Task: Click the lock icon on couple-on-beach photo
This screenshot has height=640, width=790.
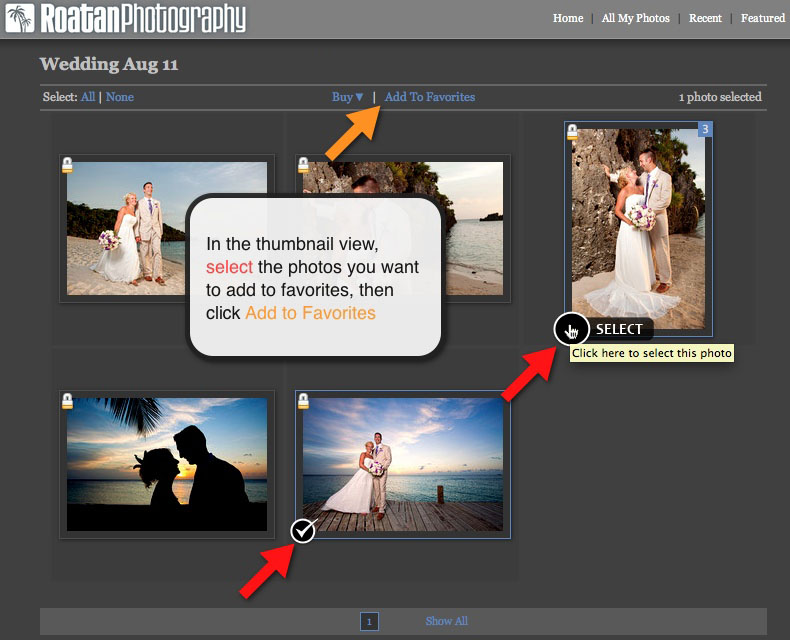Action: tap(67, 165)
